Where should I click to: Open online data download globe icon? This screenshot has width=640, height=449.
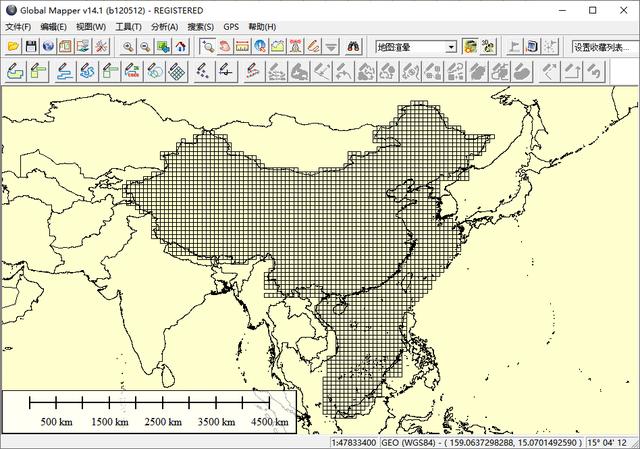[x=48, y=47]
